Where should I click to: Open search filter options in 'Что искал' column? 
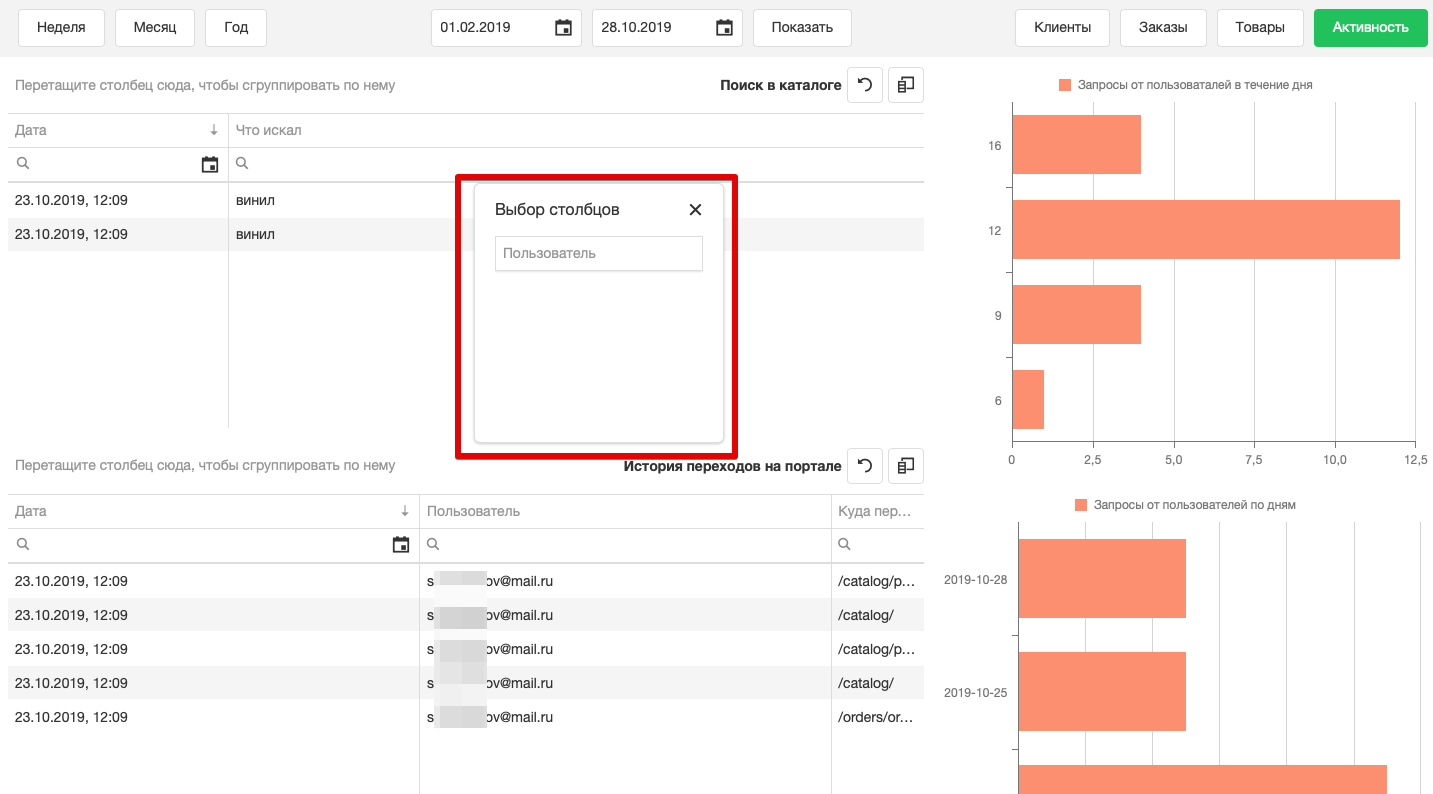click(x=242, y=164)
